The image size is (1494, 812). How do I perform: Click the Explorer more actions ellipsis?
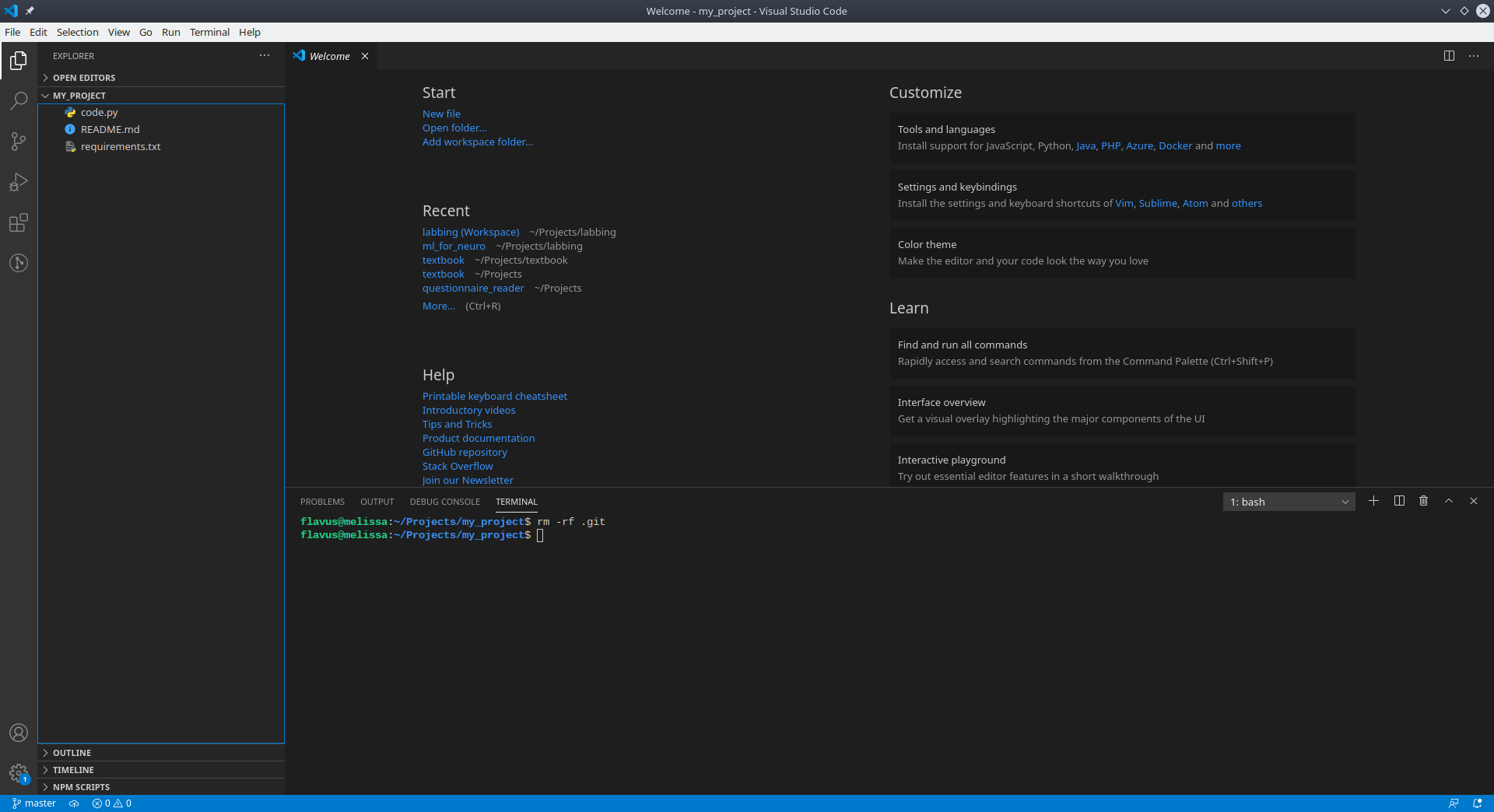265,55
